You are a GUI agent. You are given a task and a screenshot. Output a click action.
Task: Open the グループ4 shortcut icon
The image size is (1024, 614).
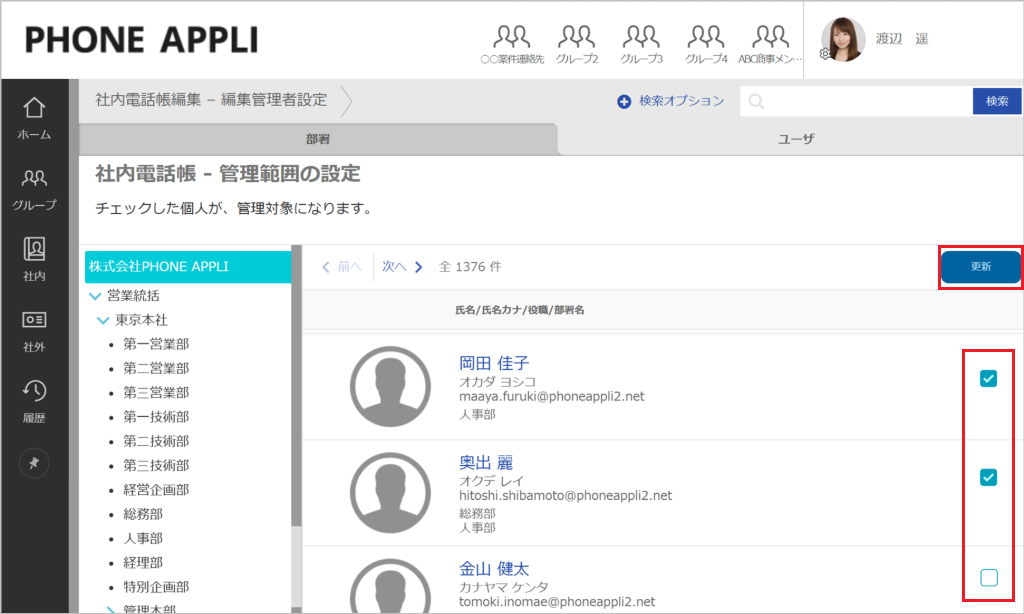coord(705,44)
